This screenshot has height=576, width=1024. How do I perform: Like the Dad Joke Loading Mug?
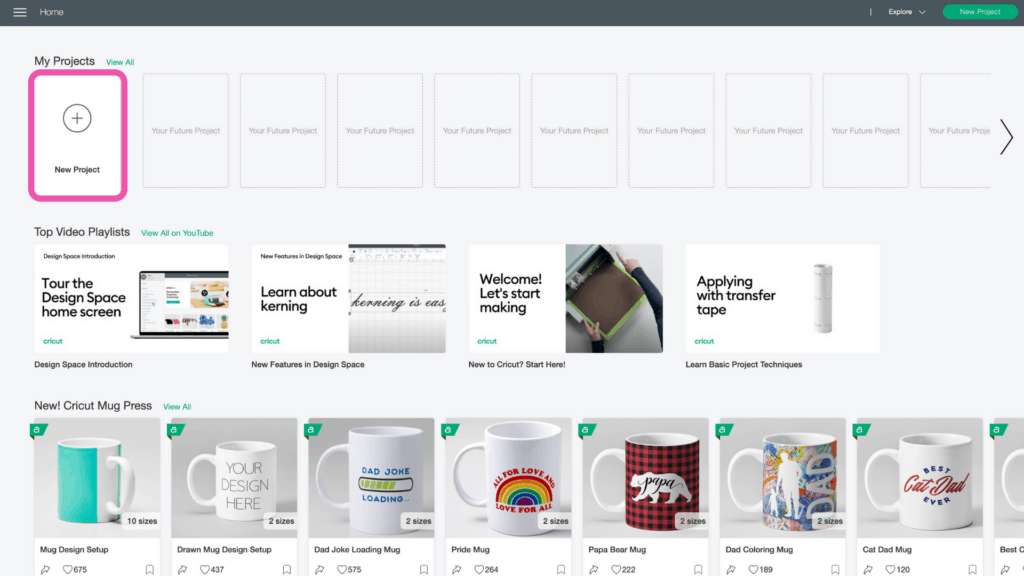tap(342, 569)
